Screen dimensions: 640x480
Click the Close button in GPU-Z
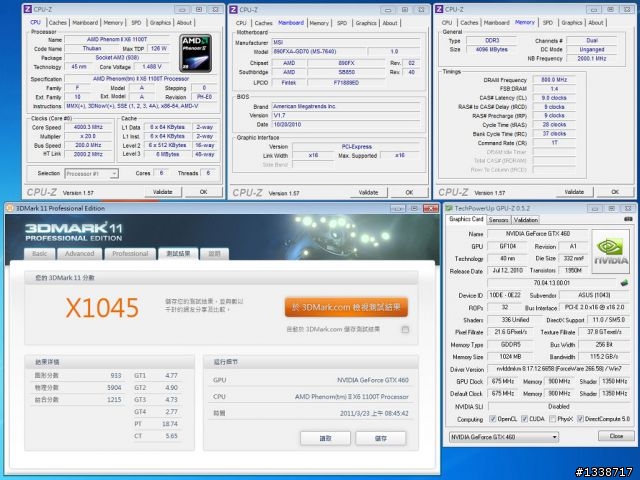point(616,436)
